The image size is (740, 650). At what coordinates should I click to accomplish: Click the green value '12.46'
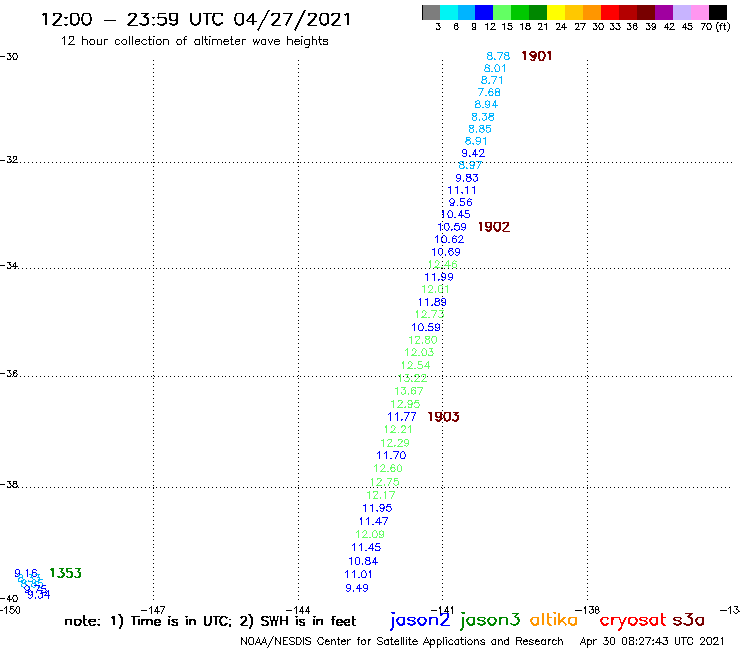point(443,264)
